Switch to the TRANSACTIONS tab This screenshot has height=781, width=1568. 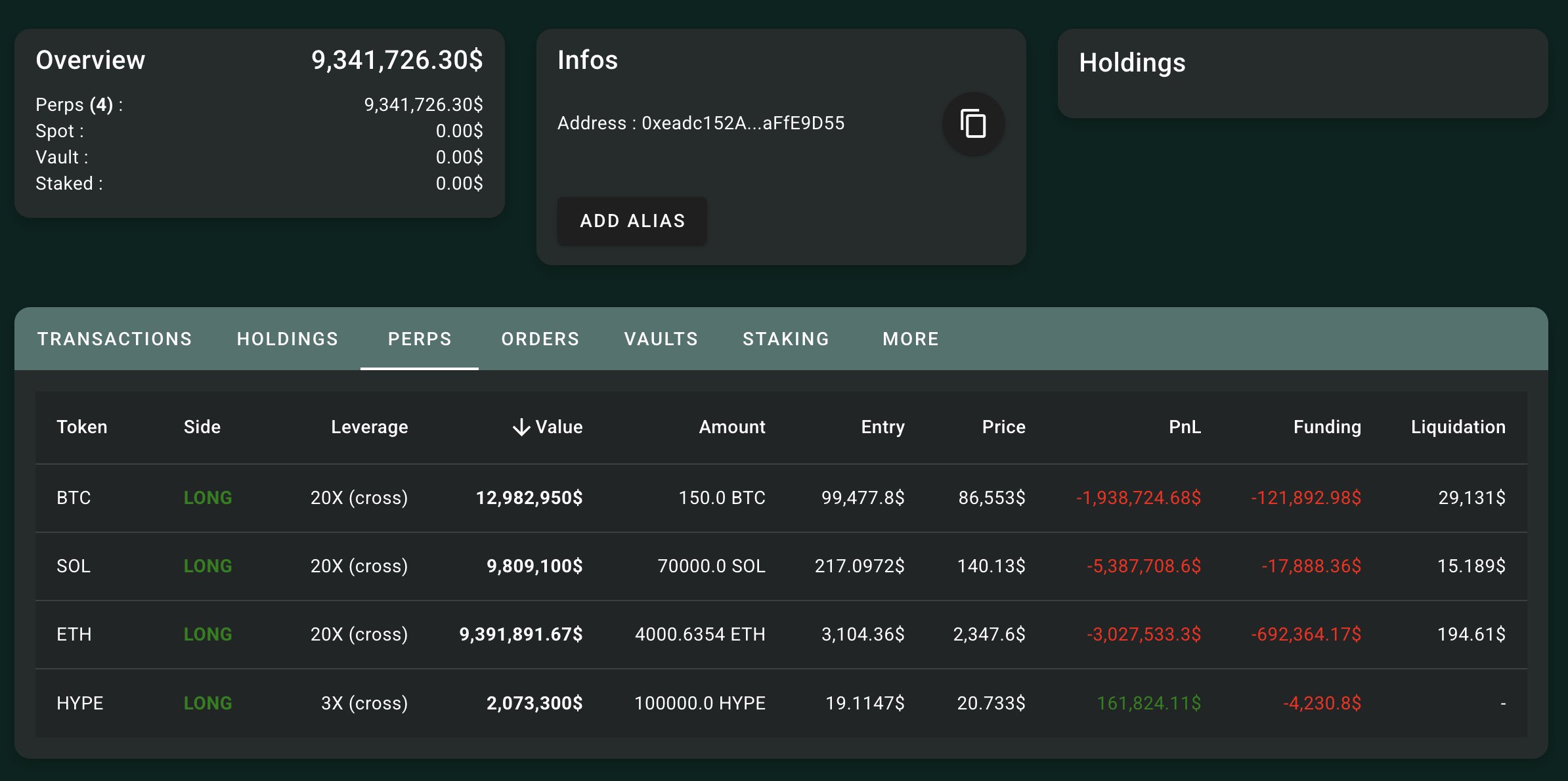(x=114, y=339)
